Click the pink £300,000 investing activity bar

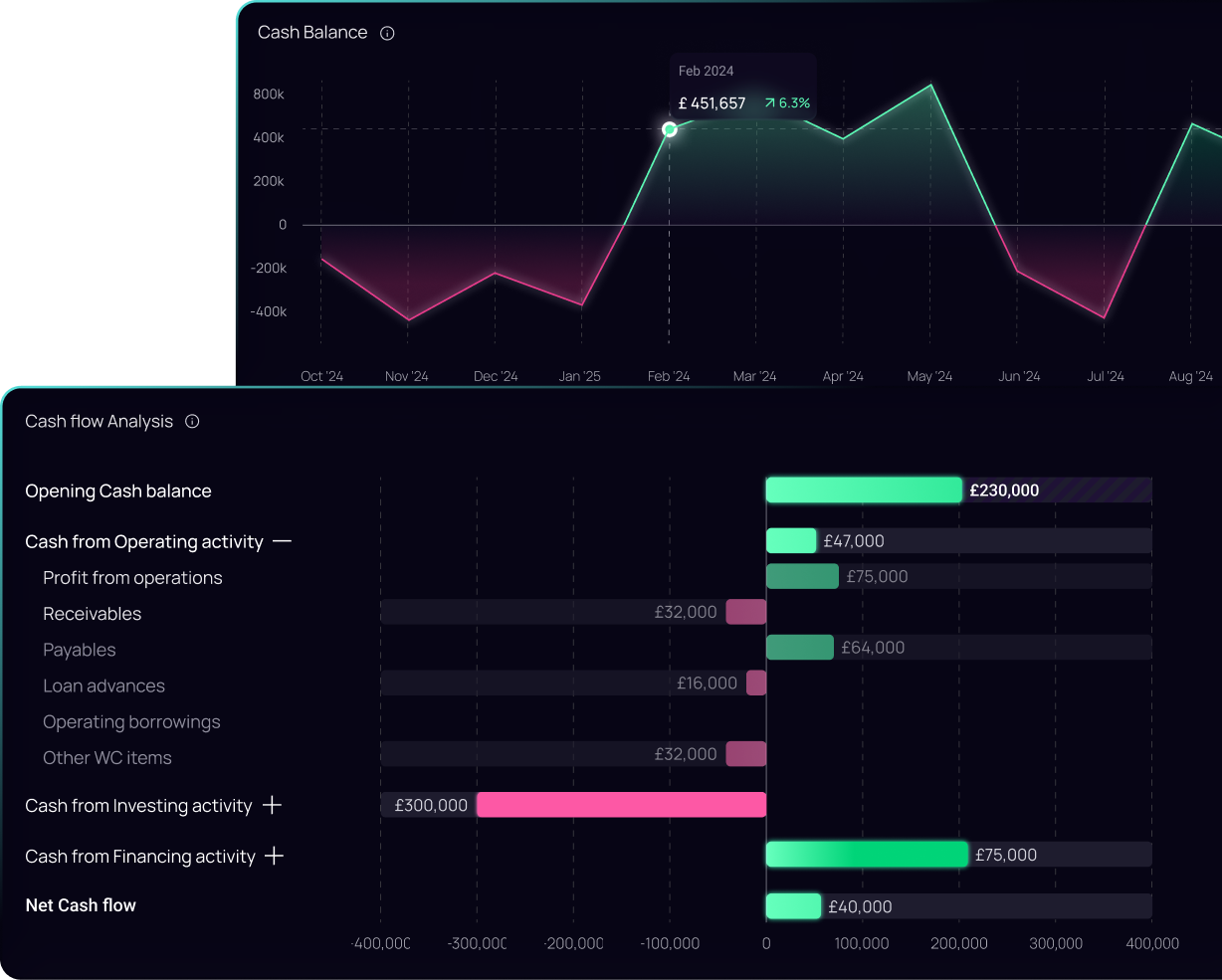click(621, 805)
